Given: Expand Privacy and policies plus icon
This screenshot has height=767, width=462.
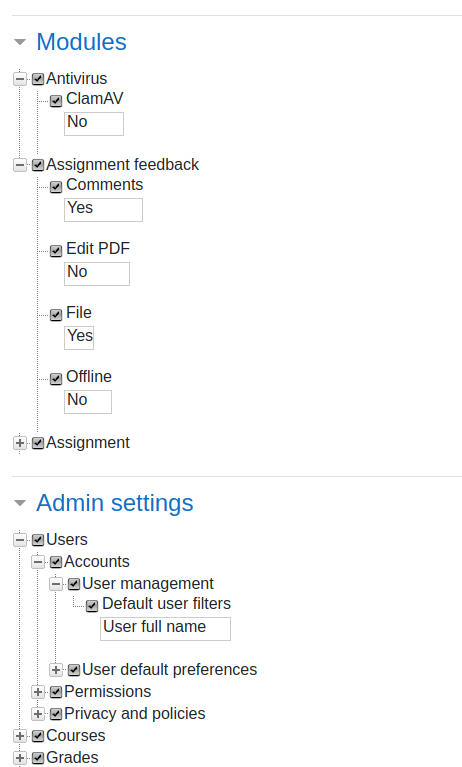Looking at the screenshot, I should click(38, 714).
